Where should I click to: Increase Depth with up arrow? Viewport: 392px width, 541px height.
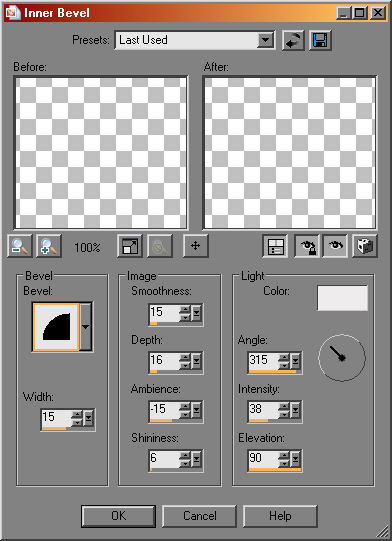185,357
